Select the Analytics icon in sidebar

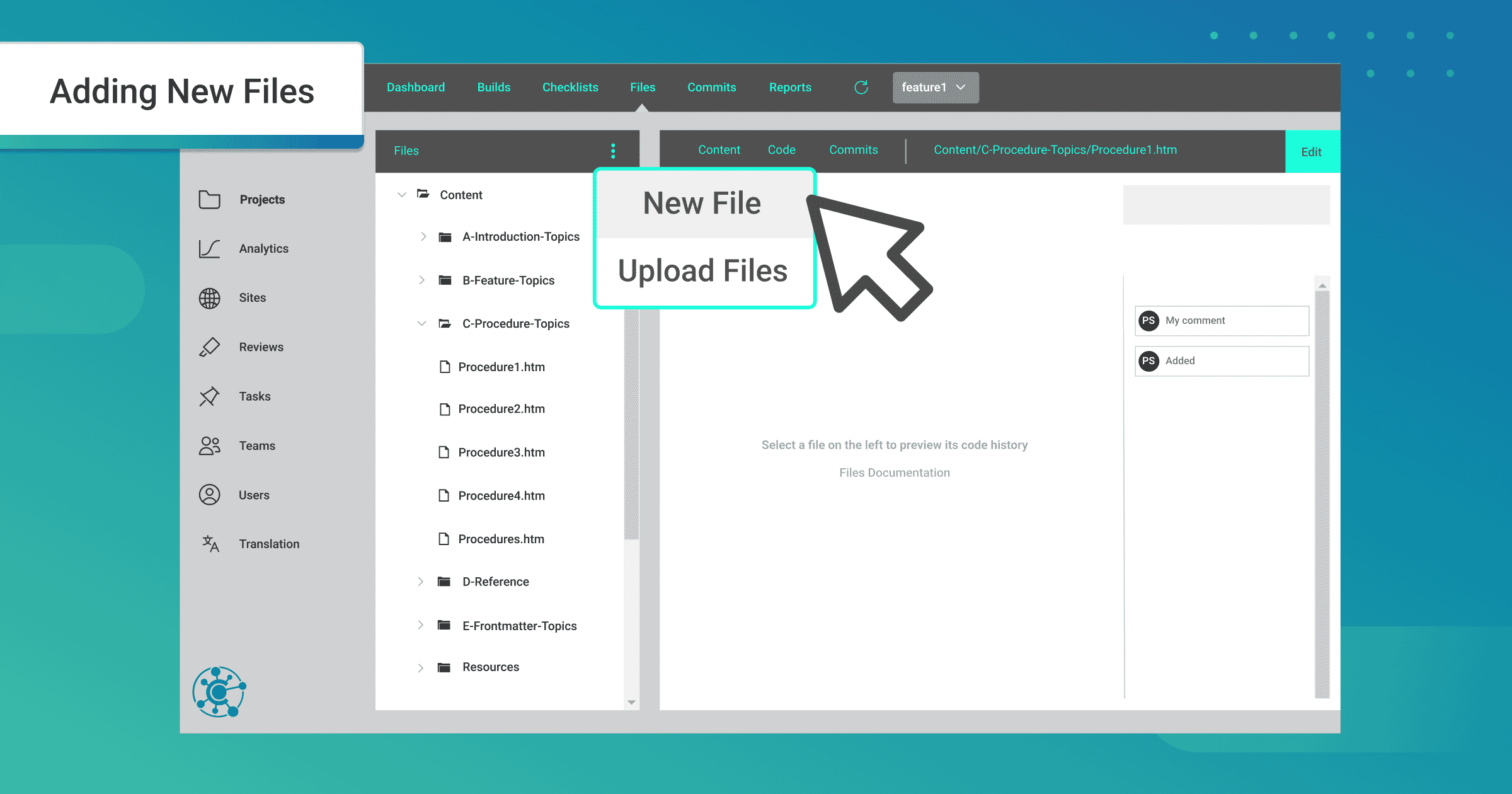(x=210, y=248)
